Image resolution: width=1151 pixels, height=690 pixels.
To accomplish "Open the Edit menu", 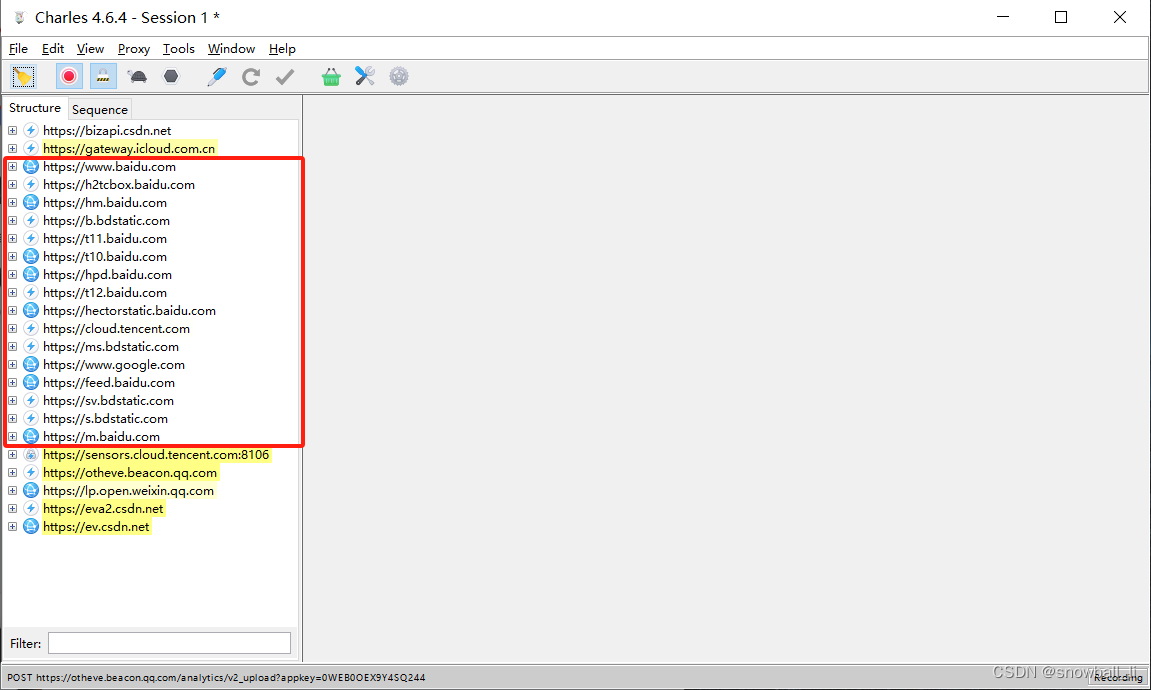I will 53,48.
